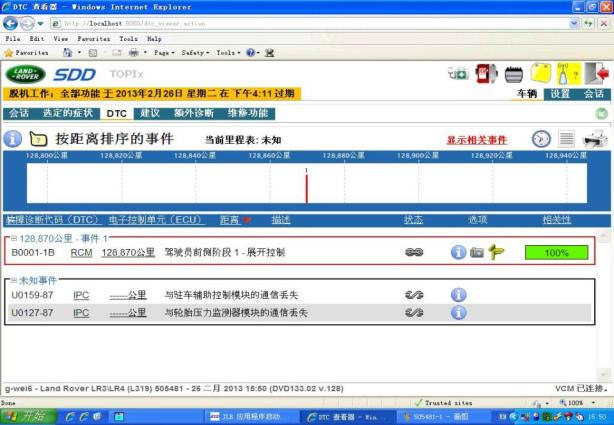Click the red event marker on timeline
614x425 pixels.
click(x=307, y=189)
